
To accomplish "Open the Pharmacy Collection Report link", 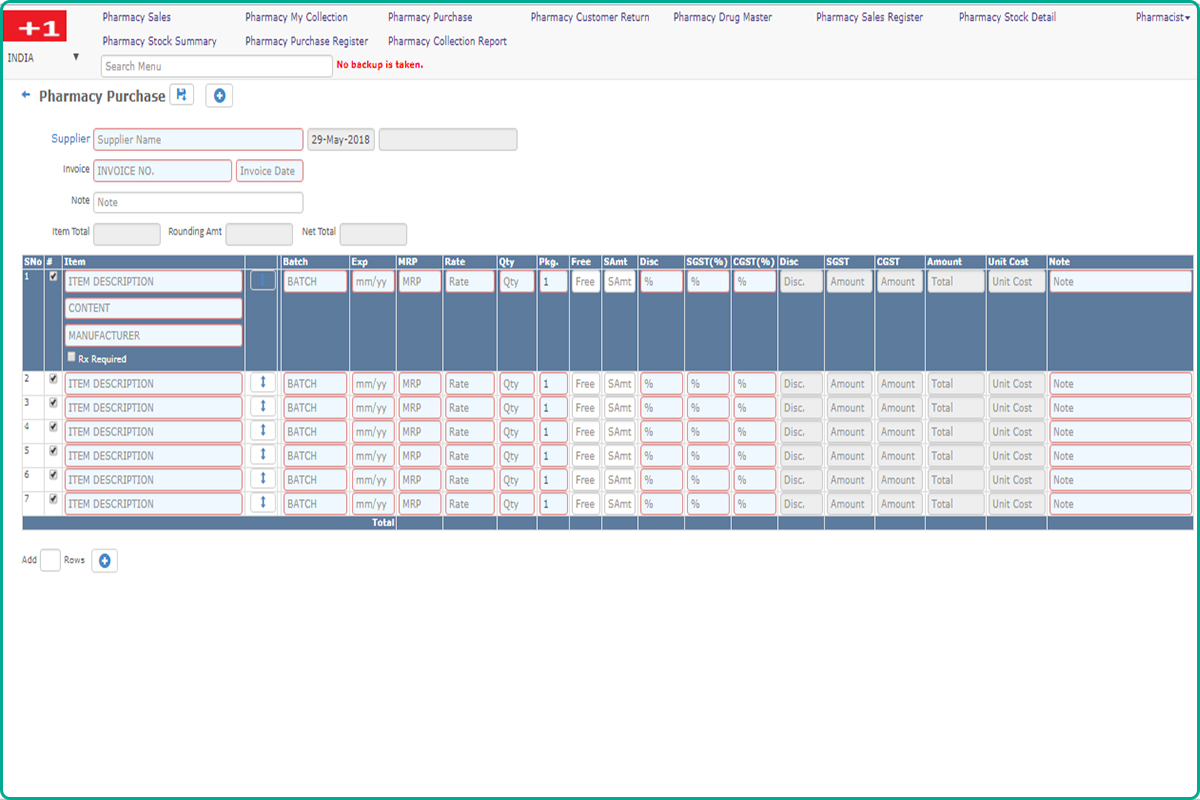I will [447, 42].
